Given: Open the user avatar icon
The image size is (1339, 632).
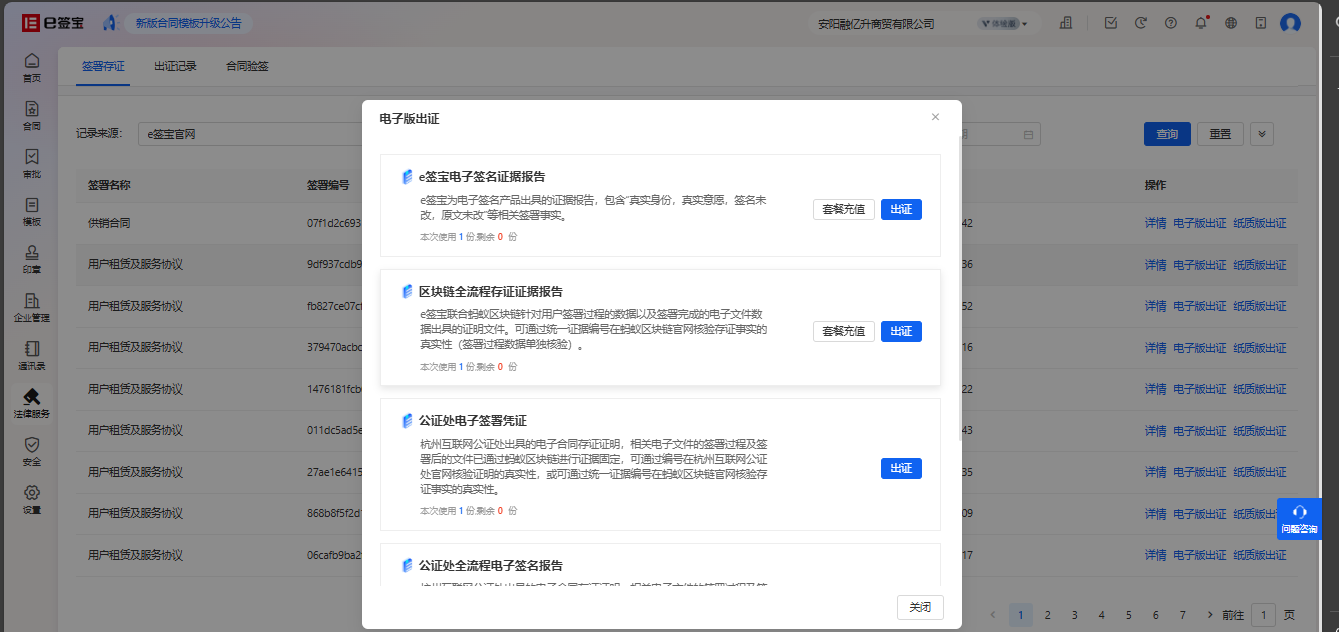Looking at the screenshot, I should click(1291, 22).
